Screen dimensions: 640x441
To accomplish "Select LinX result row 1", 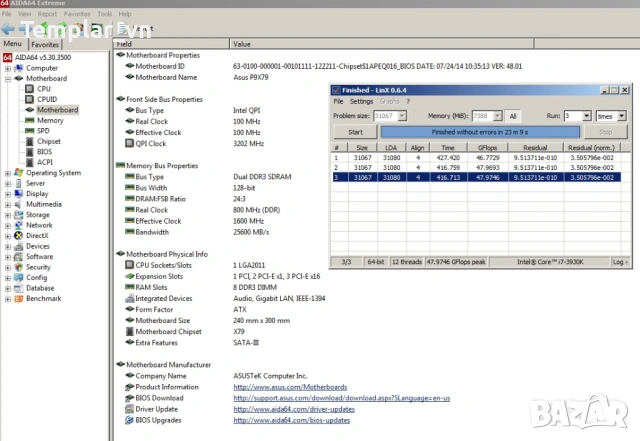I will coord(477,158).
